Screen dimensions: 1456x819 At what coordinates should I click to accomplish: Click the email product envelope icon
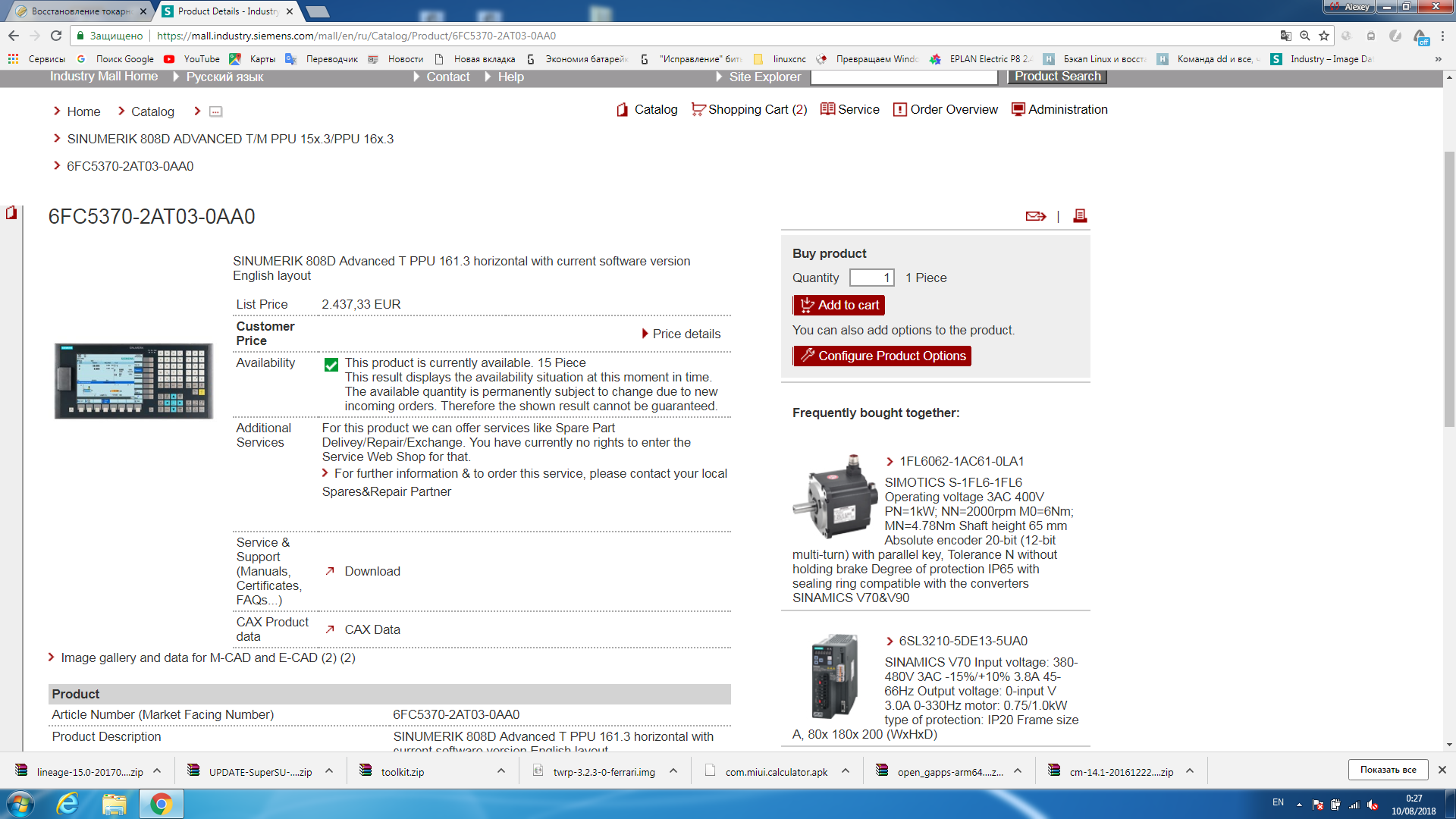click(x=1035, y=216)
